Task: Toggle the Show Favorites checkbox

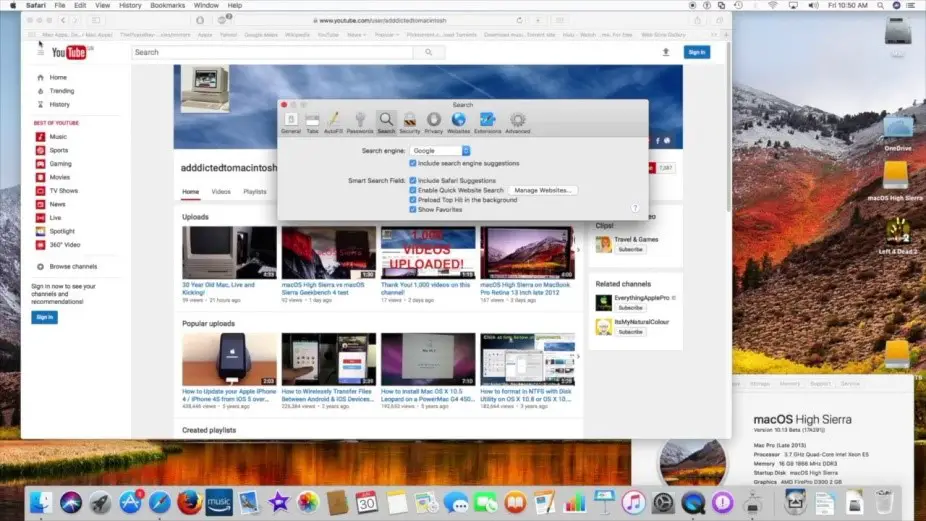Action: click(x=413, y=209)
